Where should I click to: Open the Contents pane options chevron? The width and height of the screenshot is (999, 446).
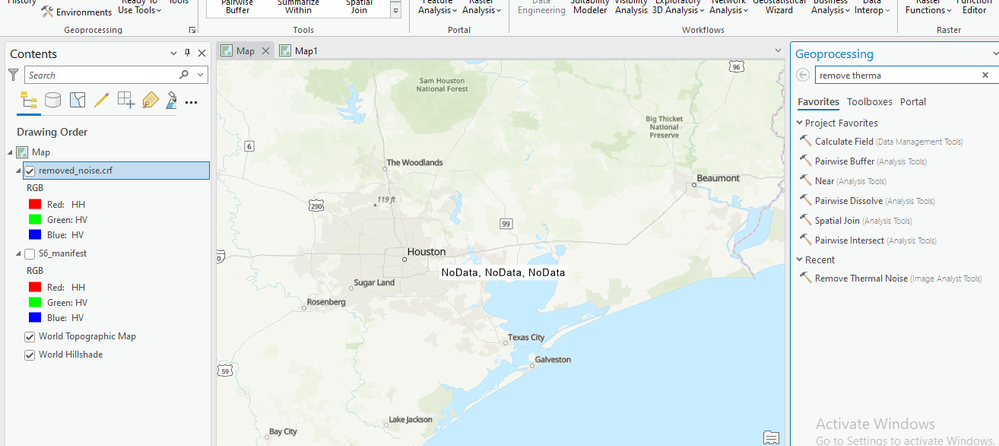point(174,54)
